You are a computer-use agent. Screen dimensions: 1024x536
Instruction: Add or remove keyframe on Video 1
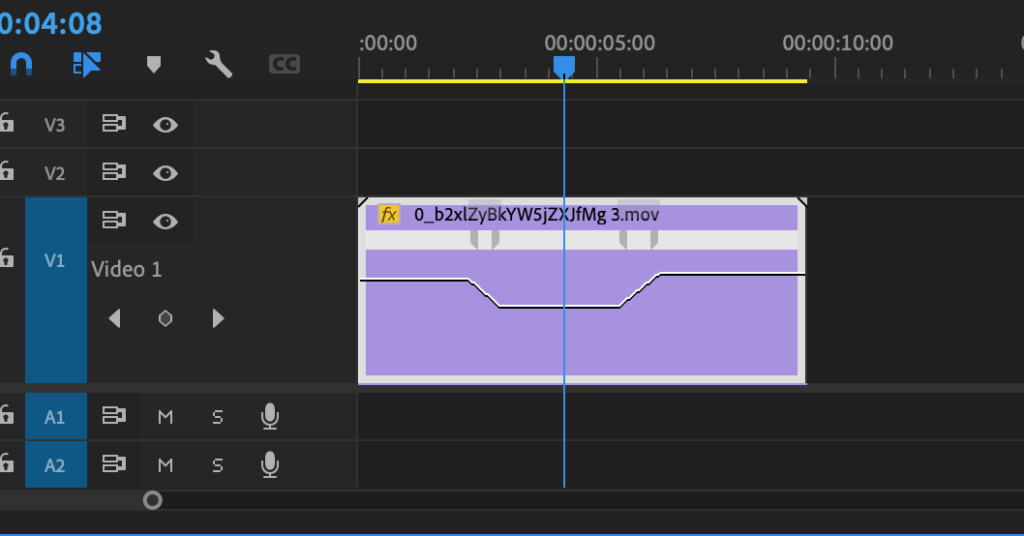tap(166, 319)
